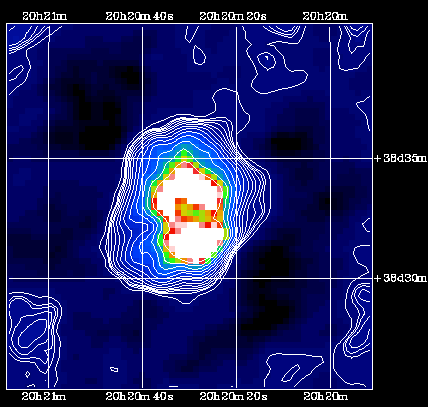Click the small teardrop contour near top center
Viewport: 428px width, 407px height.
point(199,54)
